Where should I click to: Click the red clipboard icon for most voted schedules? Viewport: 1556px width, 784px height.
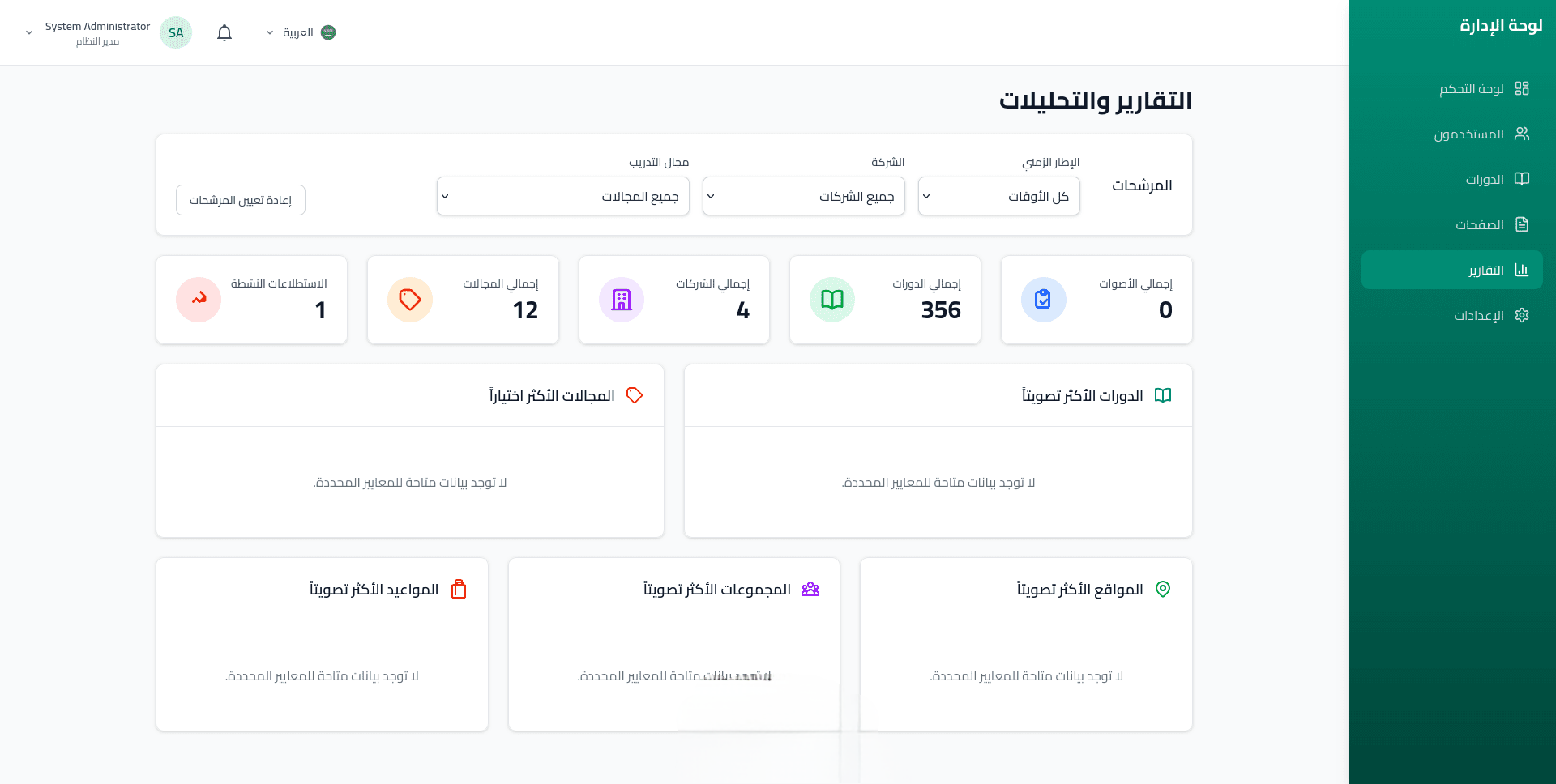[459, 589]
